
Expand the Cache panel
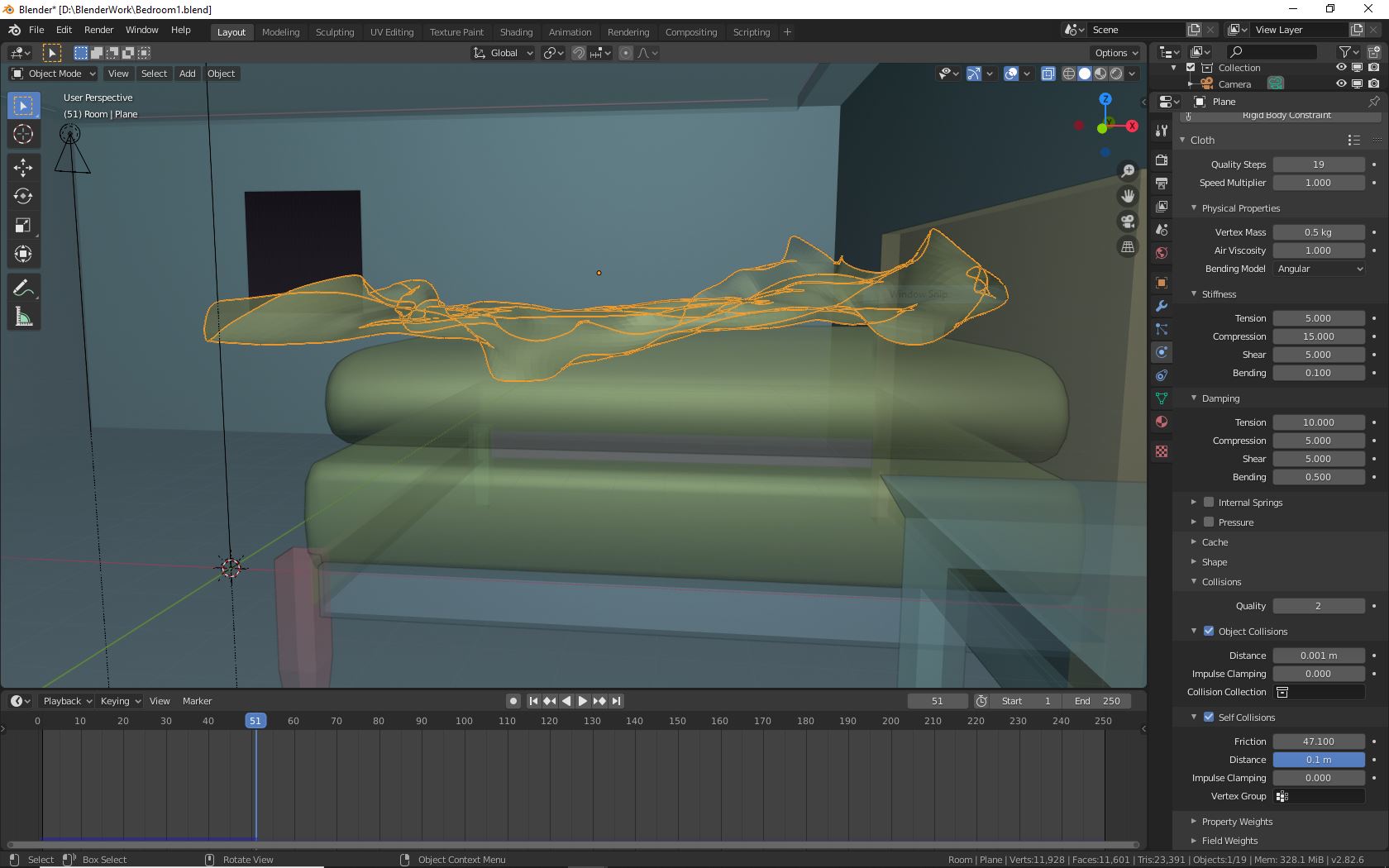click(1215, 542)
